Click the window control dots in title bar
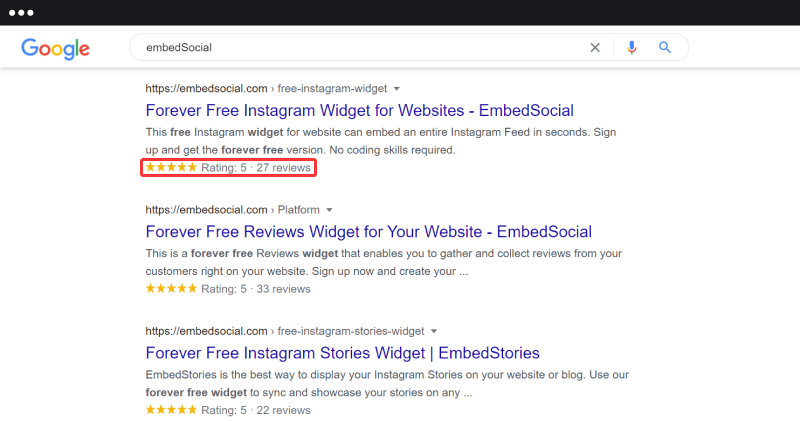Viewport: 800px width, 421px height. [21, 13]
